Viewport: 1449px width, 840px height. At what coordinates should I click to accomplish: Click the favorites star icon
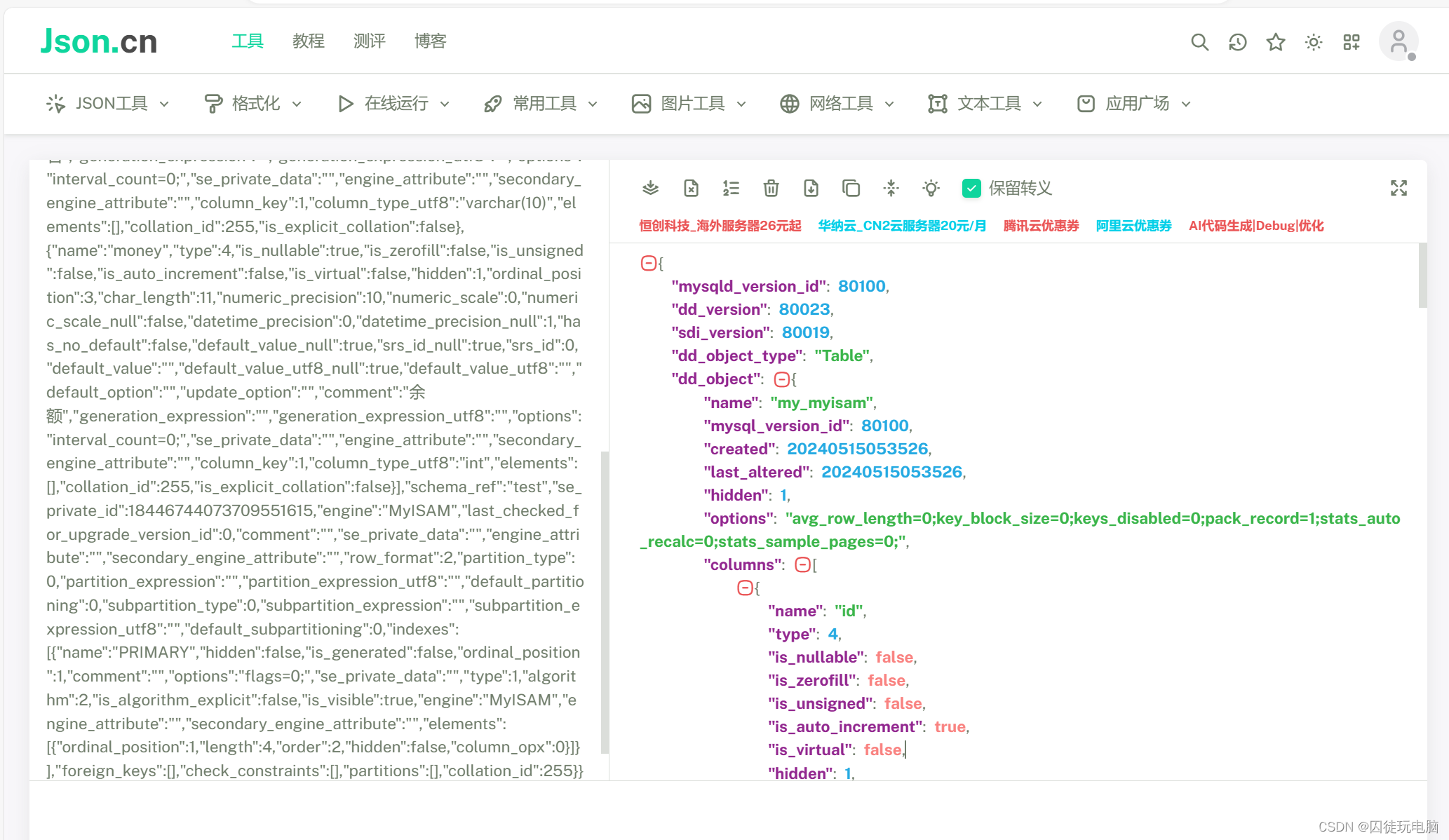tap(1276, 42)
